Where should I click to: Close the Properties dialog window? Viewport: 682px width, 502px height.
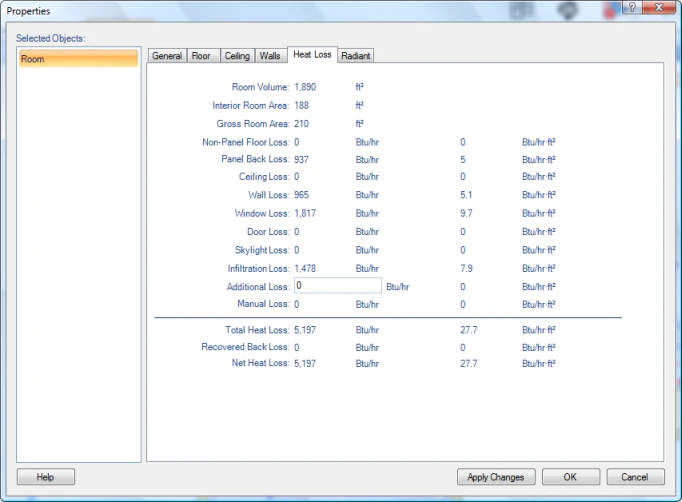pos(659,7)
